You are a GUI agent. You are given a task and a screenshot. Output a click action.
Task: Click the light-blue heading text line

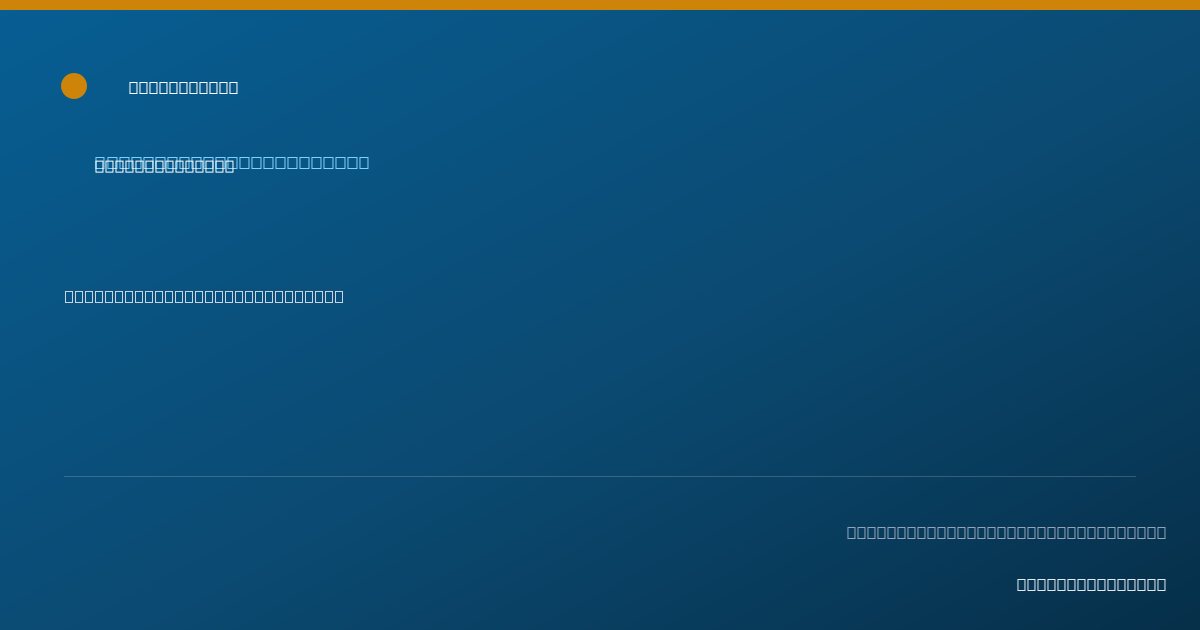[232, 162]
